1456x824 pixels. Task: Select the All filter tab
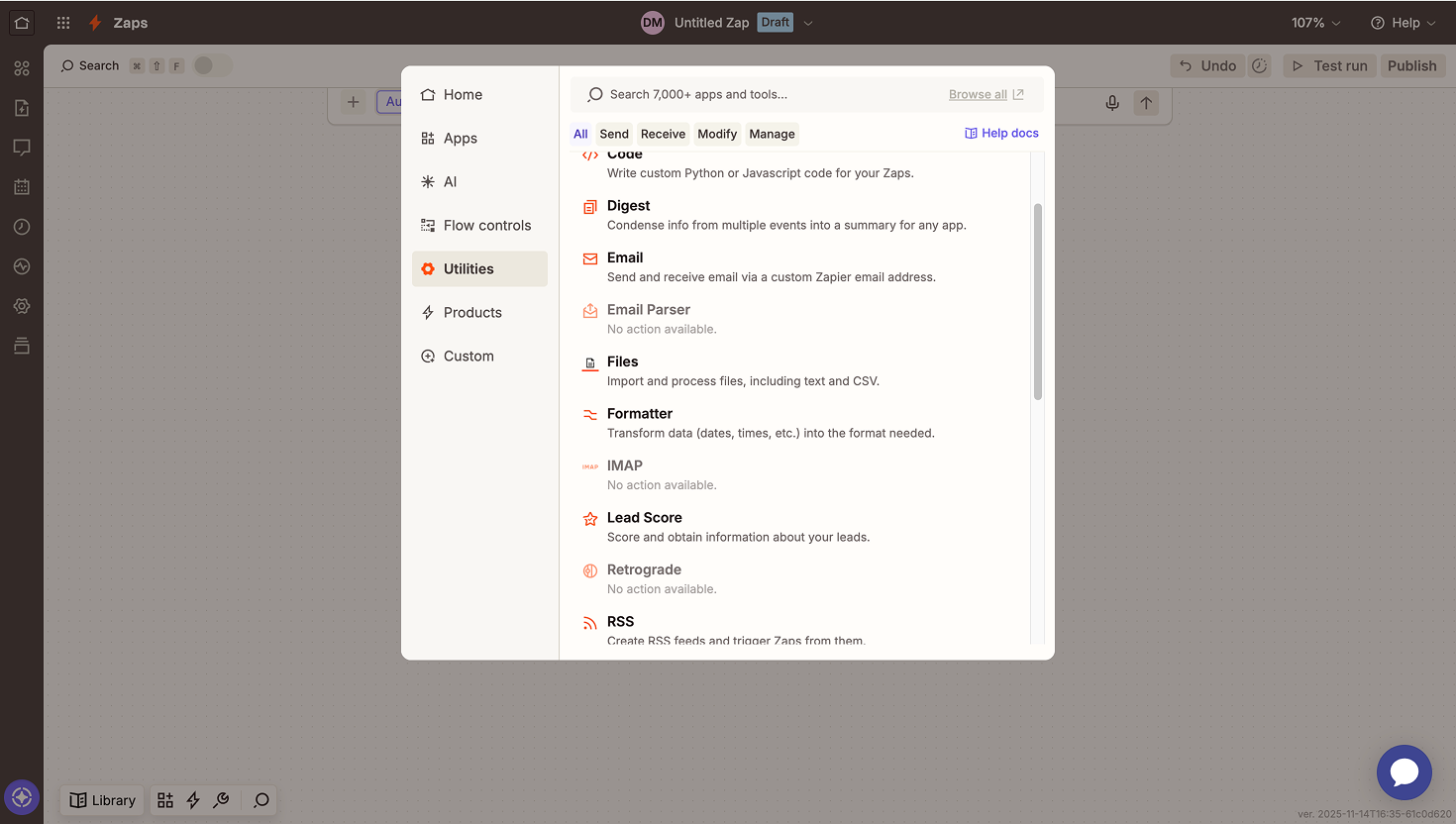580,134
